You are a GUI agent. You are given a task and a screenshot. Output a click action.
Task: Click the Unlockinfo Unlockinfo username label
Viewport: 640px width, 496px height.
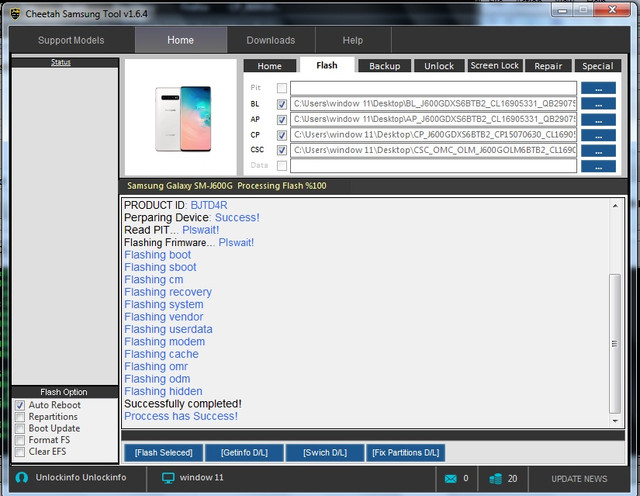click(81, 478)
